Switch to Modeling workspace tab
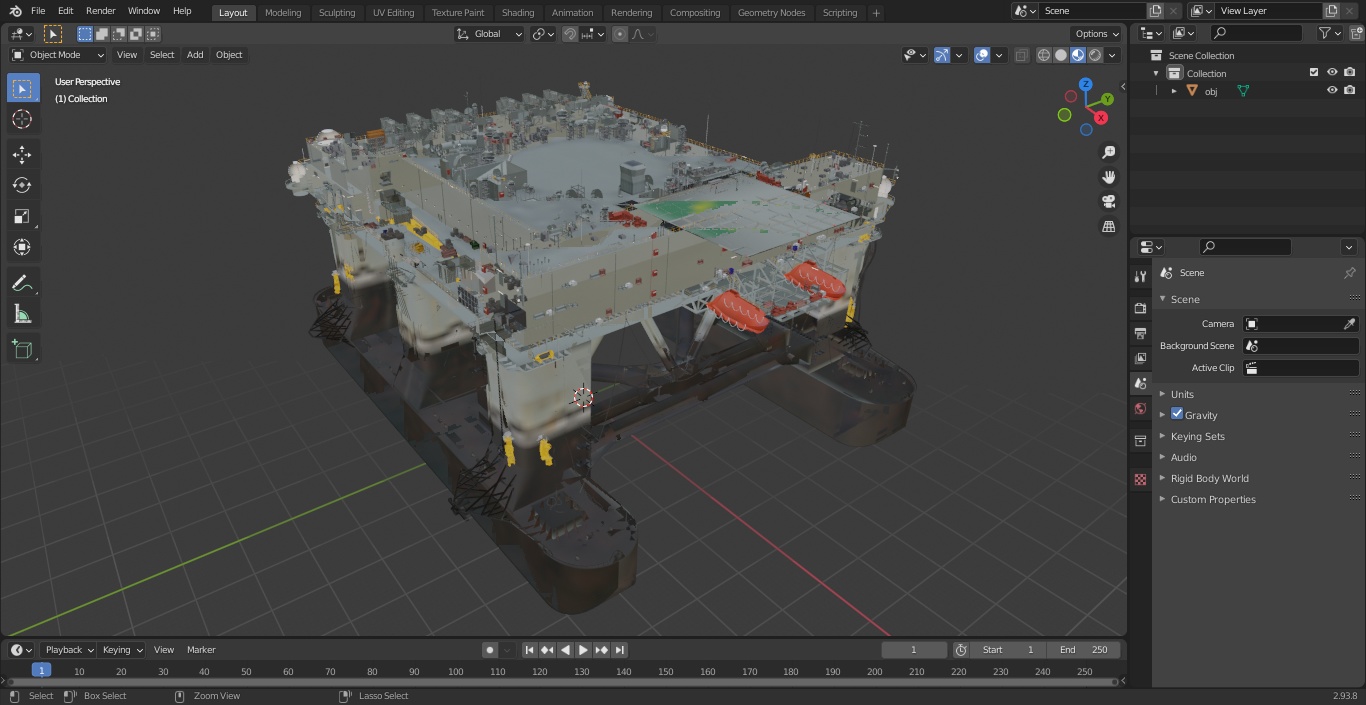This screenshot has height=705, width=1366. coord(283,12)
